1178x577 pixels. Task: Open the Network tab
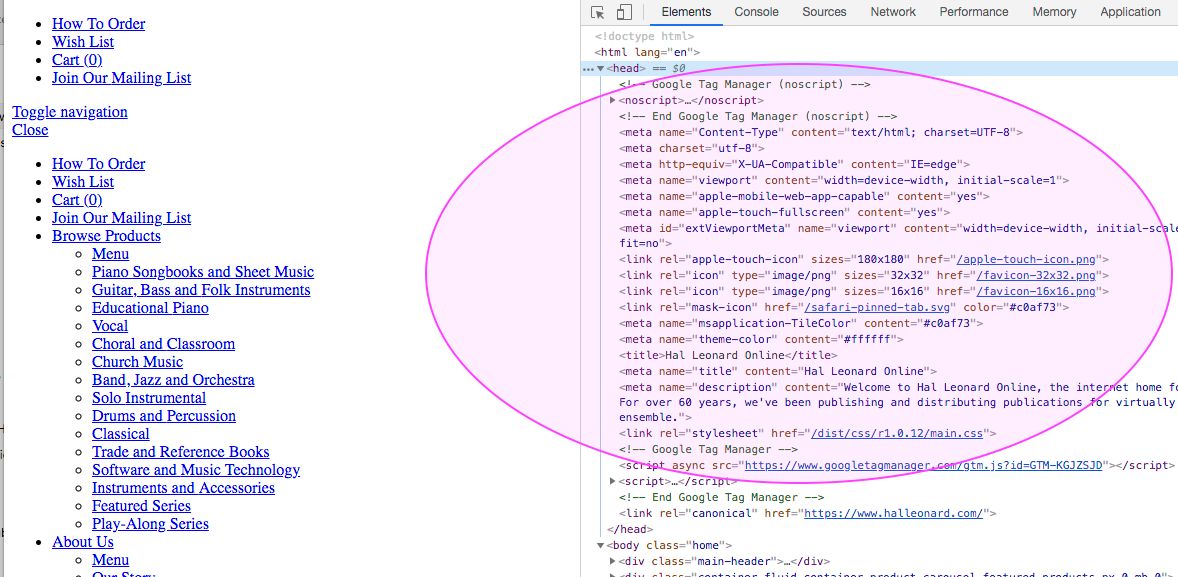[893, 12]
